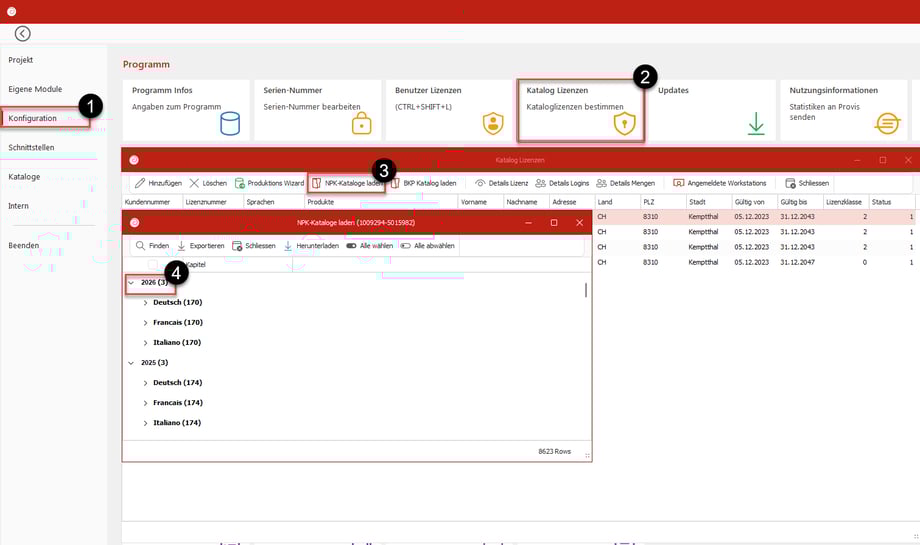Select Schnittstellen in left sidebar

point(31,147)
